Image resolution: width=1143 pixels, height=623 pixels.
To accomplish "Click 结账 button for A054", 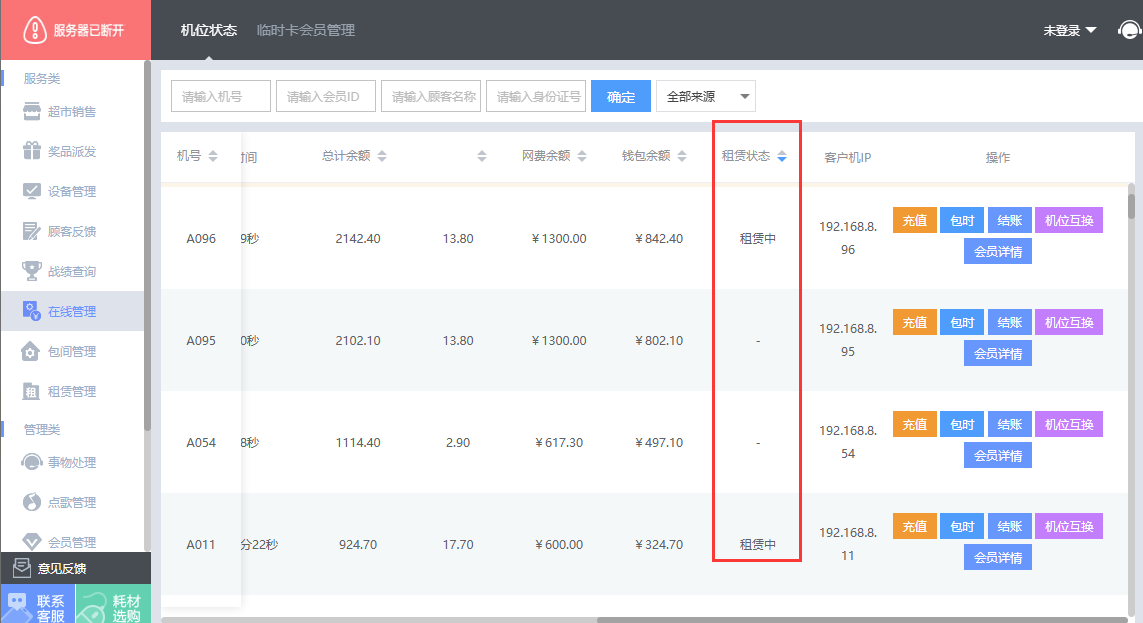I will coord(1010,424).
